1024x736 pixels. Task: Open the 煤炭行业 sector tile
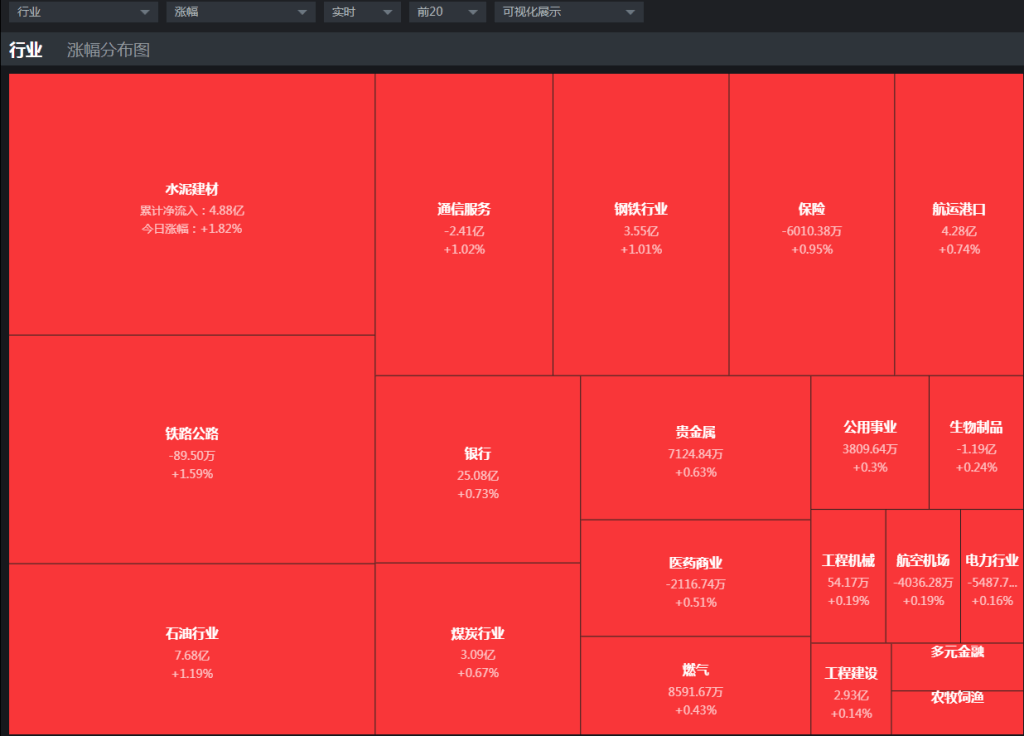[x=477, y=649]
